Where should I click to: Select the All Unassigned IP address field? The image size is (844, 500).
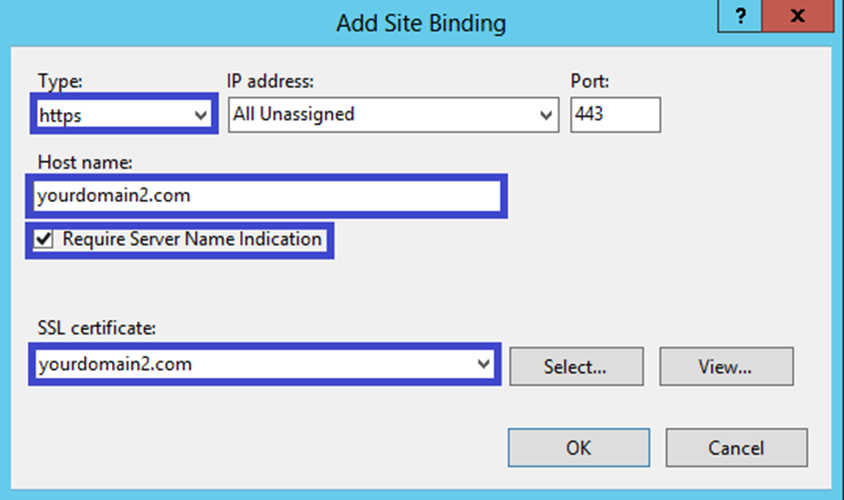(380, 115)
